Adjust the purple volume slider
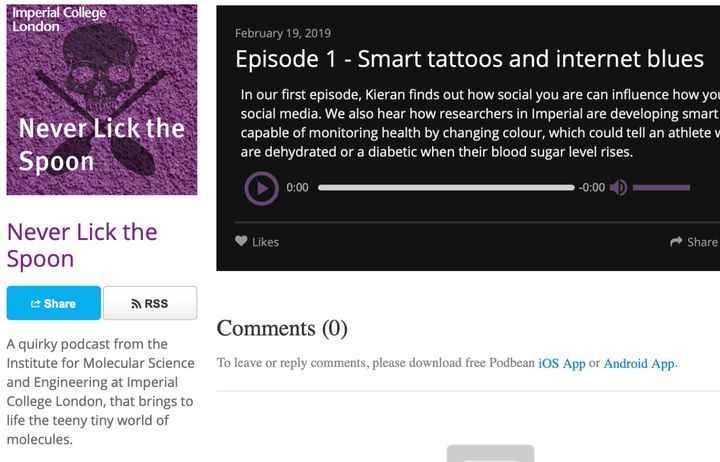This screenshot has height=462, width=720. [661, 188]
